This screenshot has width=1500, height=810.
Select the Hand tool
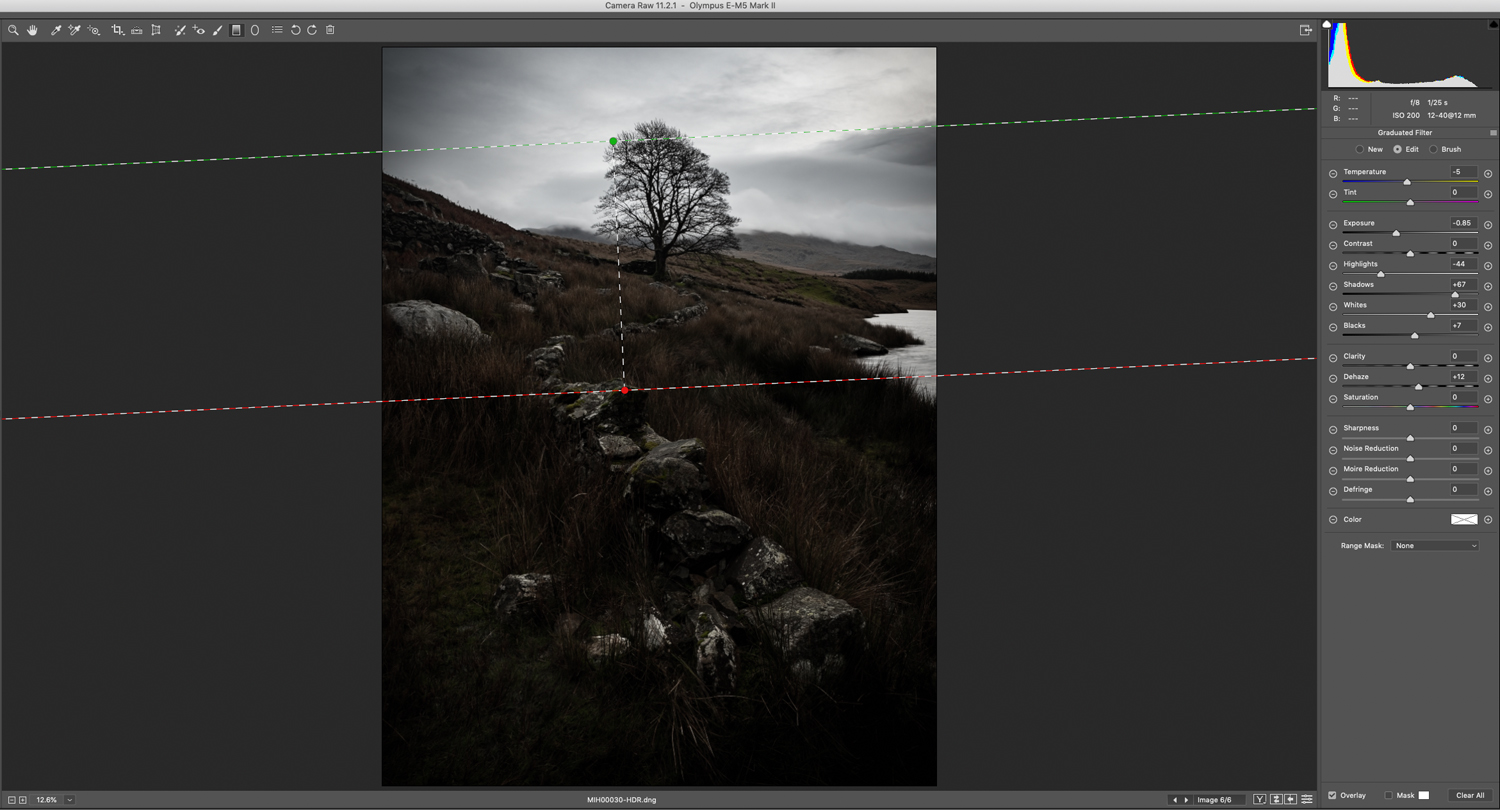pyautogui.click(x=32, y=30)
